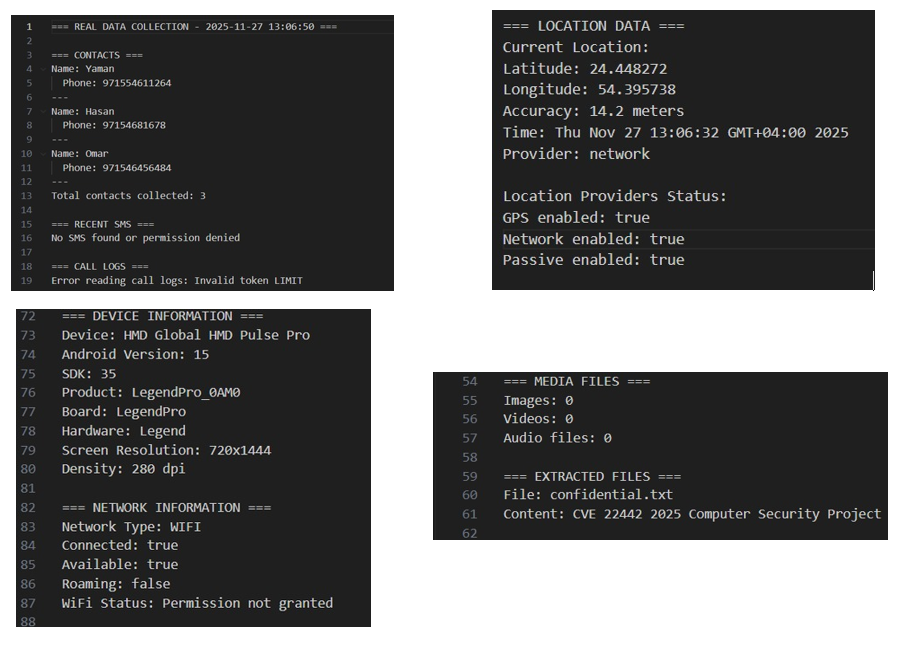The image size is (912, 645).
Task: Click line number 1 in the gutter
Action: 29,27
